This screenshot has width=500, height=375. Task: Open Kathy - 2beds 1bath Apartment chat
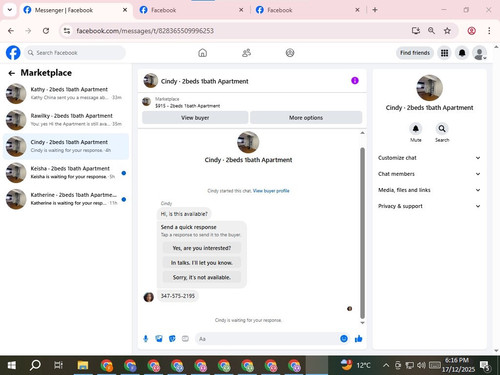66,93
